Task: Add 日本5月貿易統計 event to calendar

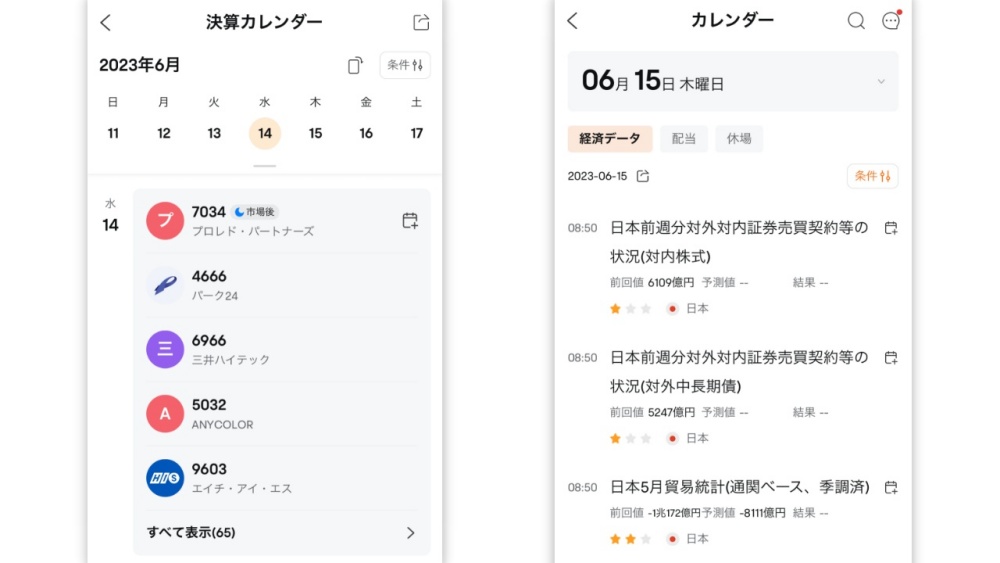Action: pos(891,488)
